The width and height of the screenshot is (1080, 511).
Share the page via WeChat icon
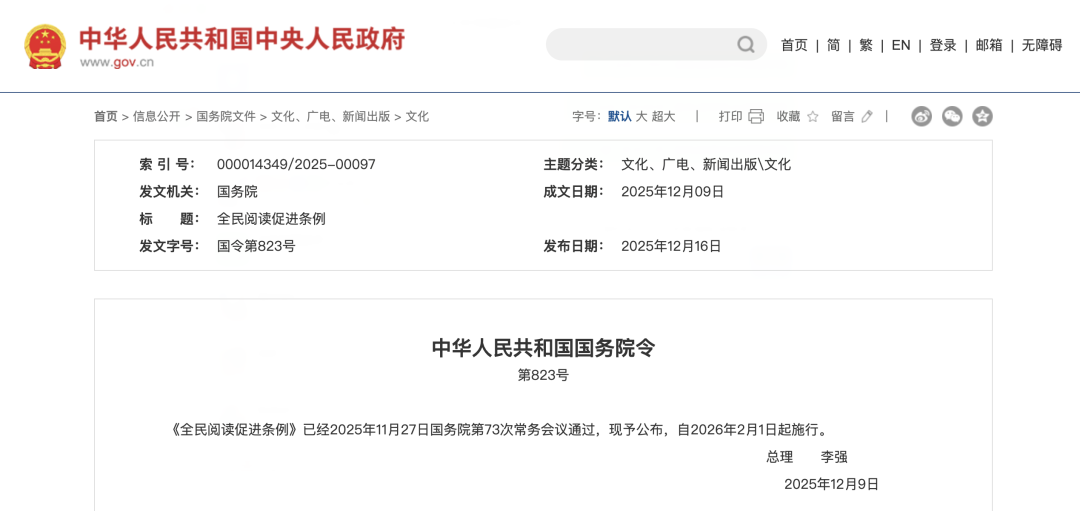click(x=952, y=116)
